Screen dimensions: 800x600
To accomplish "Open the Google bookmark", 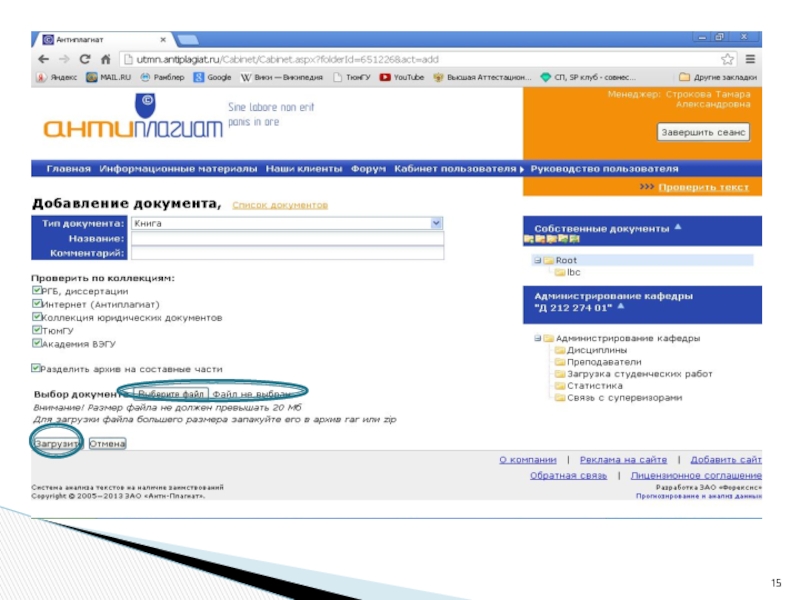I will (x=212, y=77).
